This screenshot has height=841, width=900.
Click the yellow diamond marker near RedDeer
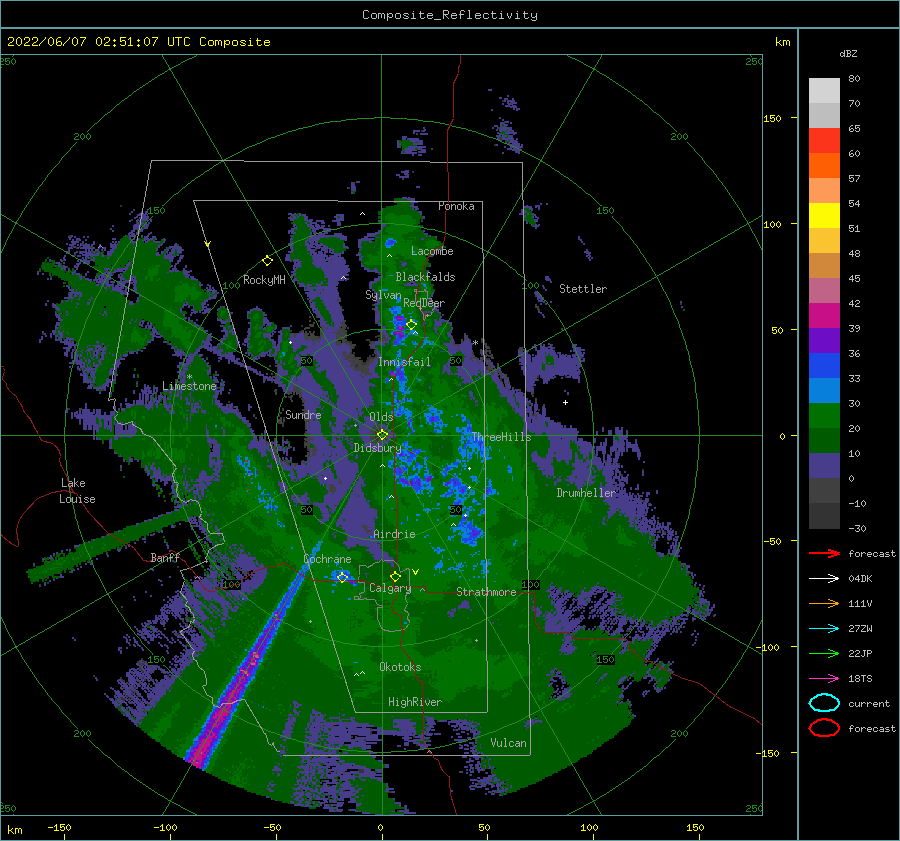(411, 325)
